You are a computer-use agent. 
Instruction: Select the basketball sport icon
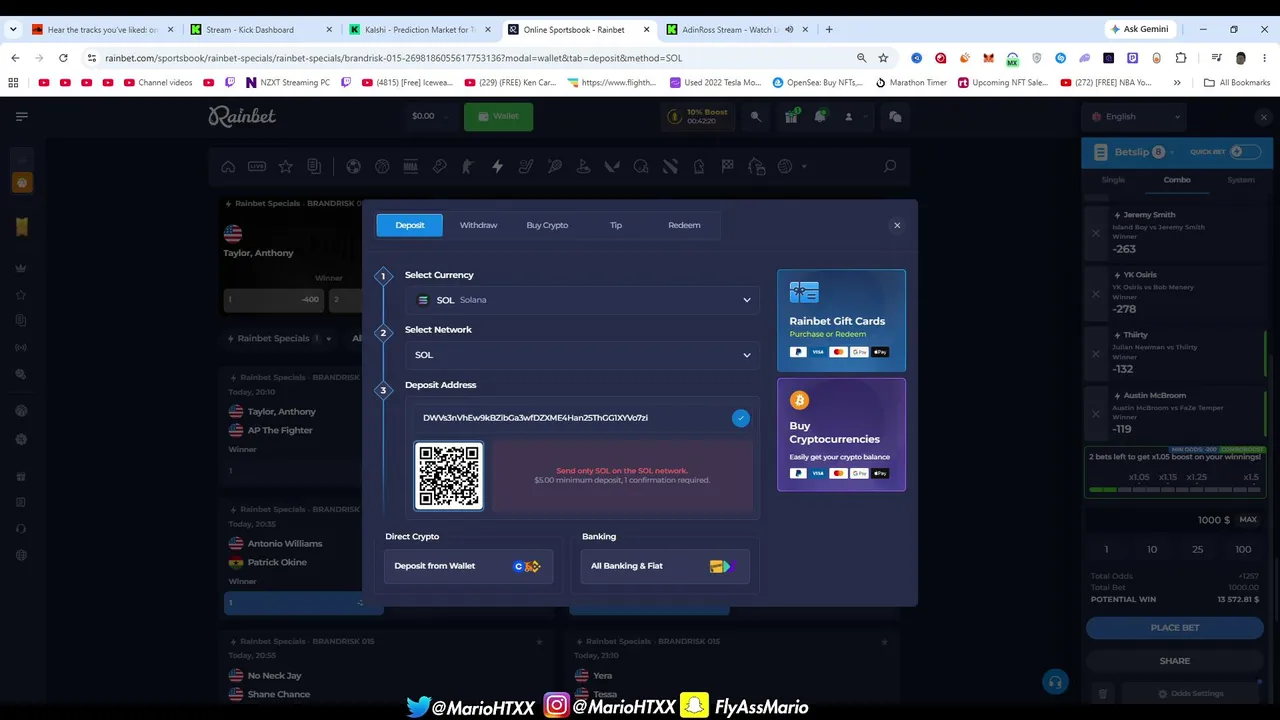[382, 166]
